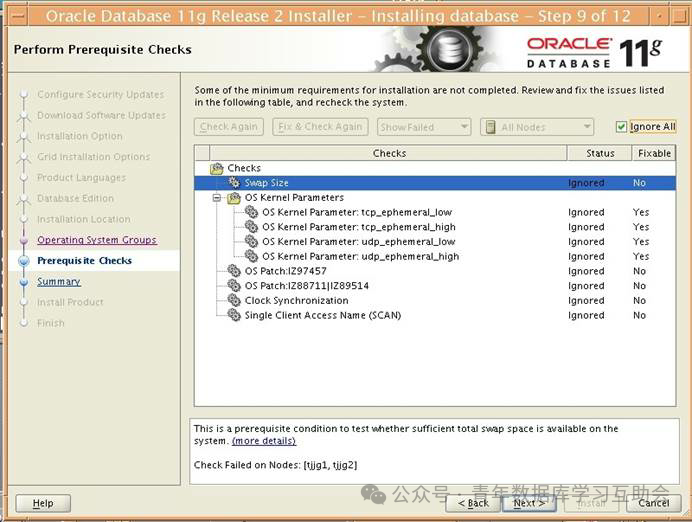Click the Help button
This screenshot has height=522, width=692.
[43, 503]
